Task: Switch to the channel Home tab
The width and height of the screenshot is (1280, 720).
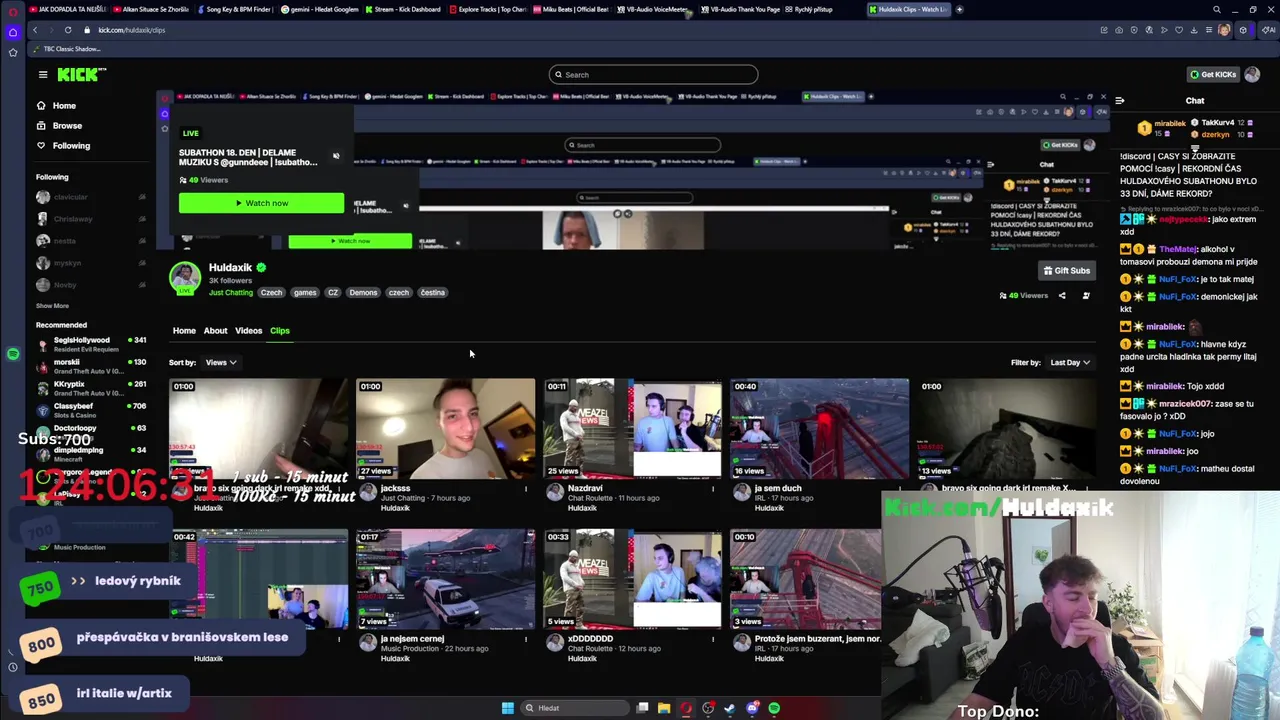Action: click(184, 330)
